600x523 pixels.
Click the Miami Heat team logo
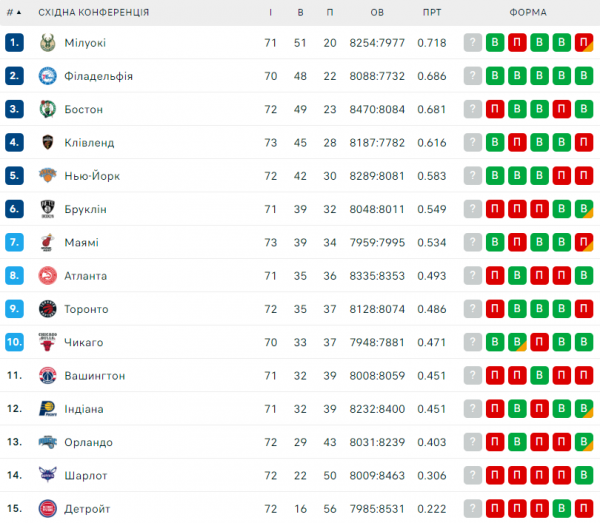[47, 243]
